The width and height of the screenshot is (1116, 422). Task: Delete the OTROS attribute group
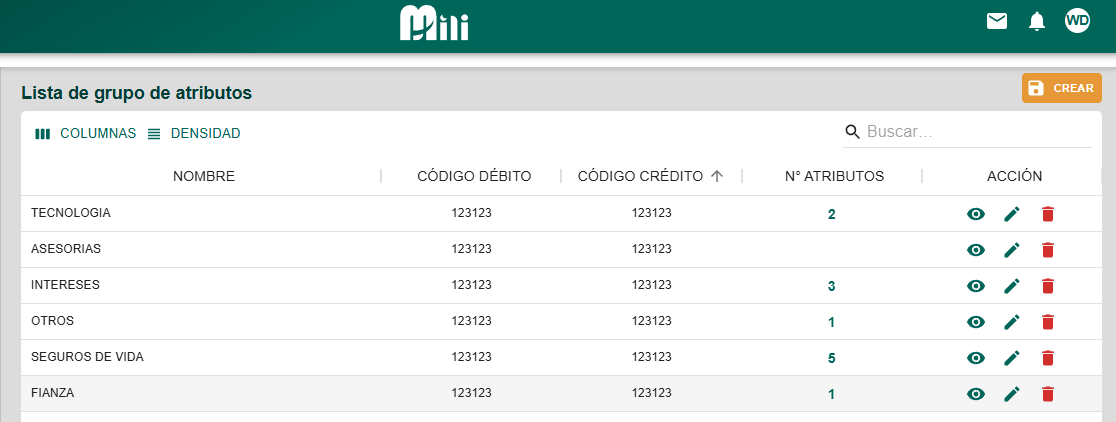coord(1048,322)
